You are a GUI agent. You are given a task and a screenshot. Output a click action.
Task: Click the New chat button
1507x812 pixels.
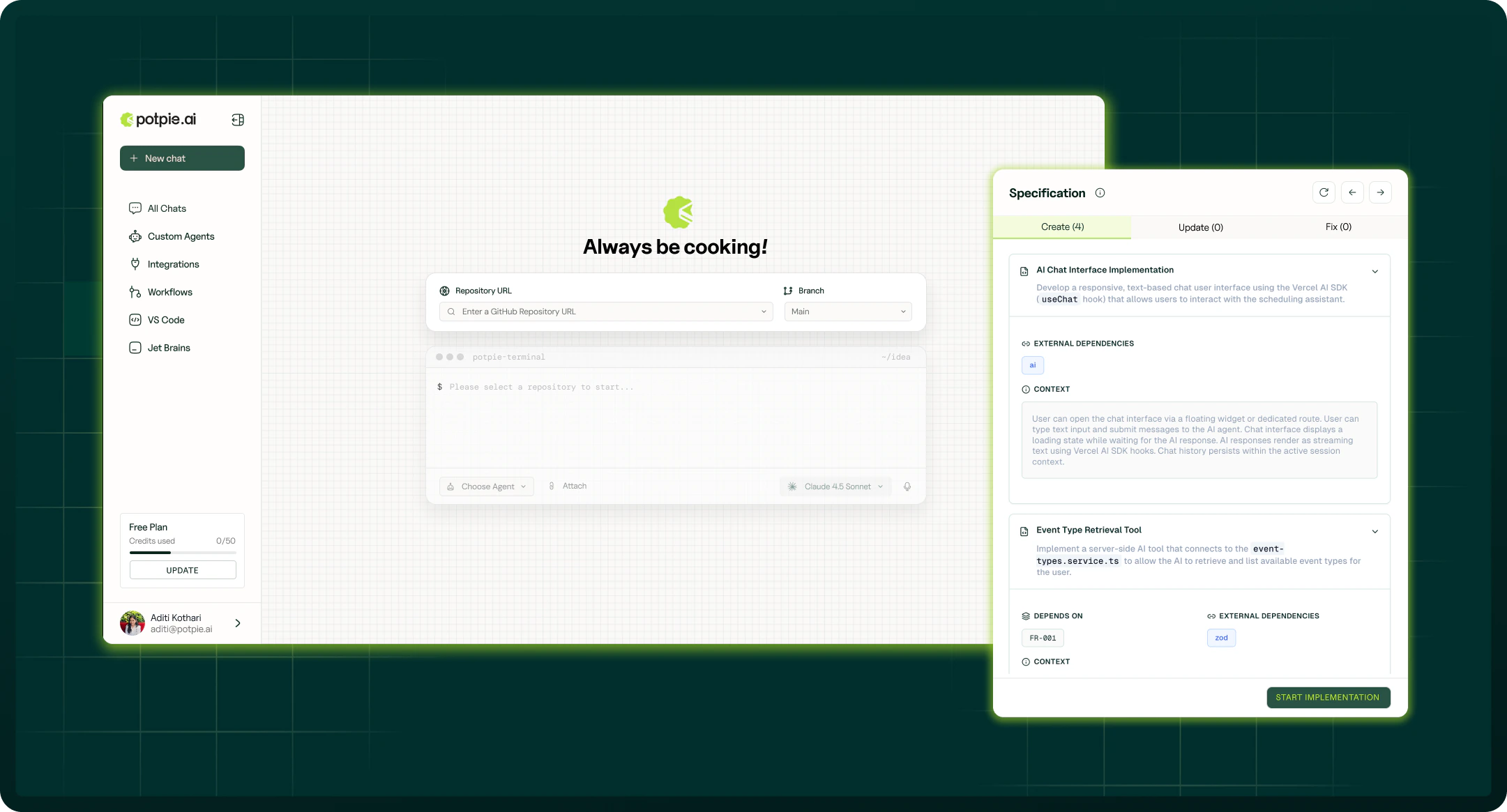tap(182, 158)
